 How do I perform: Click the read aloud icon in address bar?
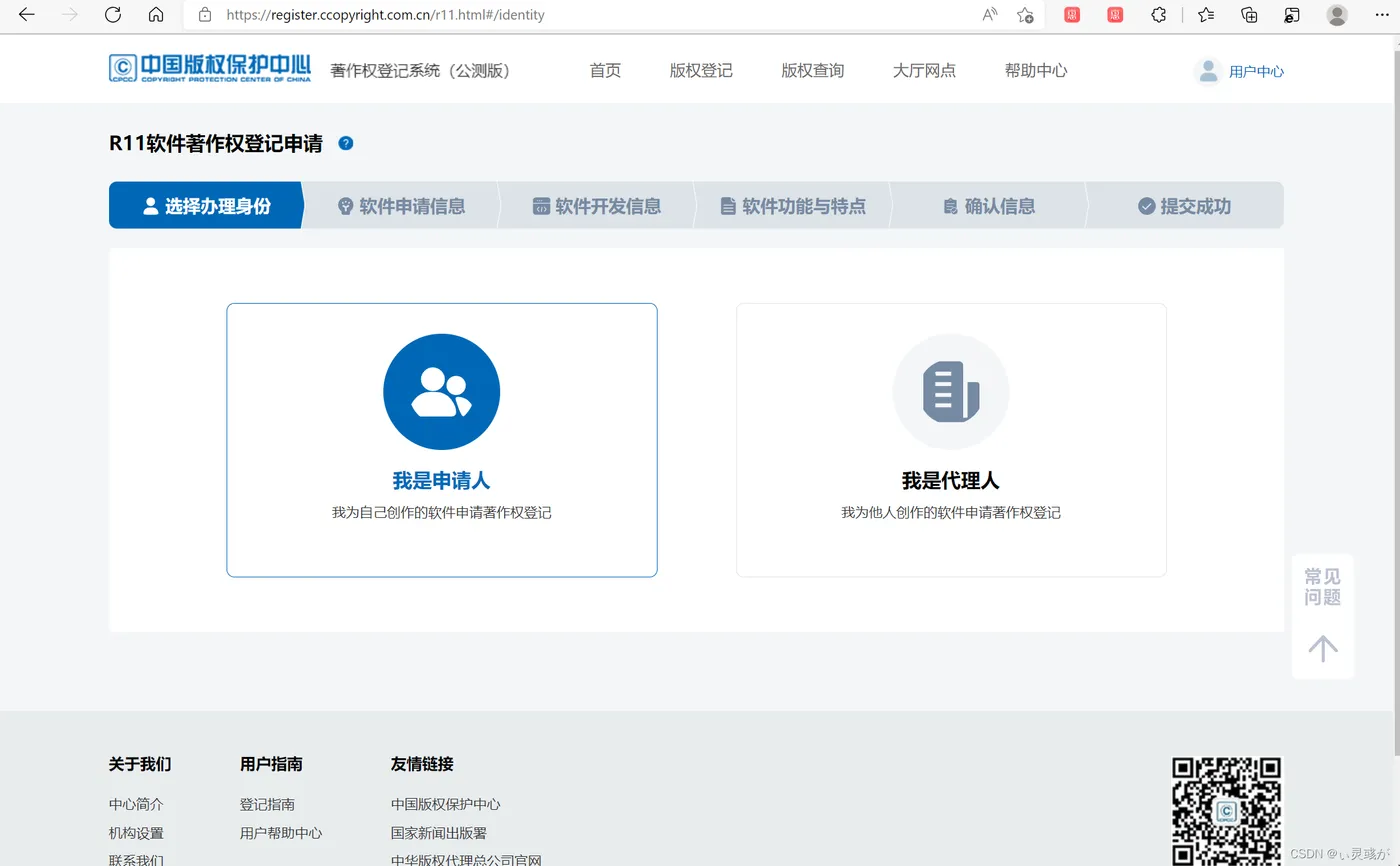(990, 15)
